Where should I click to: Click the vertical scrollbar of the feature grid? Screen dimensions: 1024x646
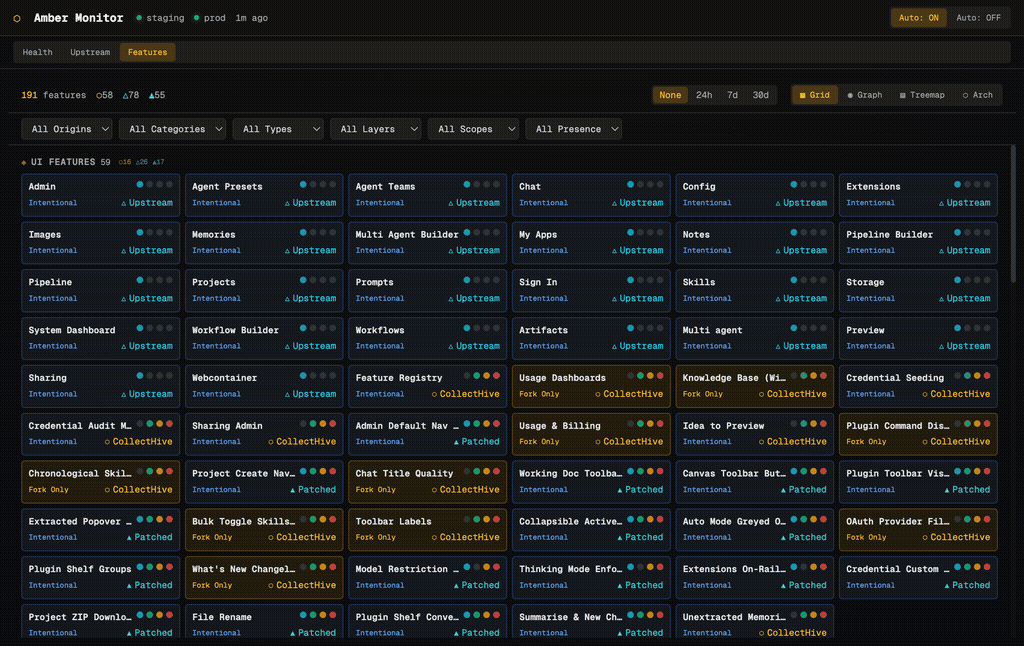coord(1013,214)
